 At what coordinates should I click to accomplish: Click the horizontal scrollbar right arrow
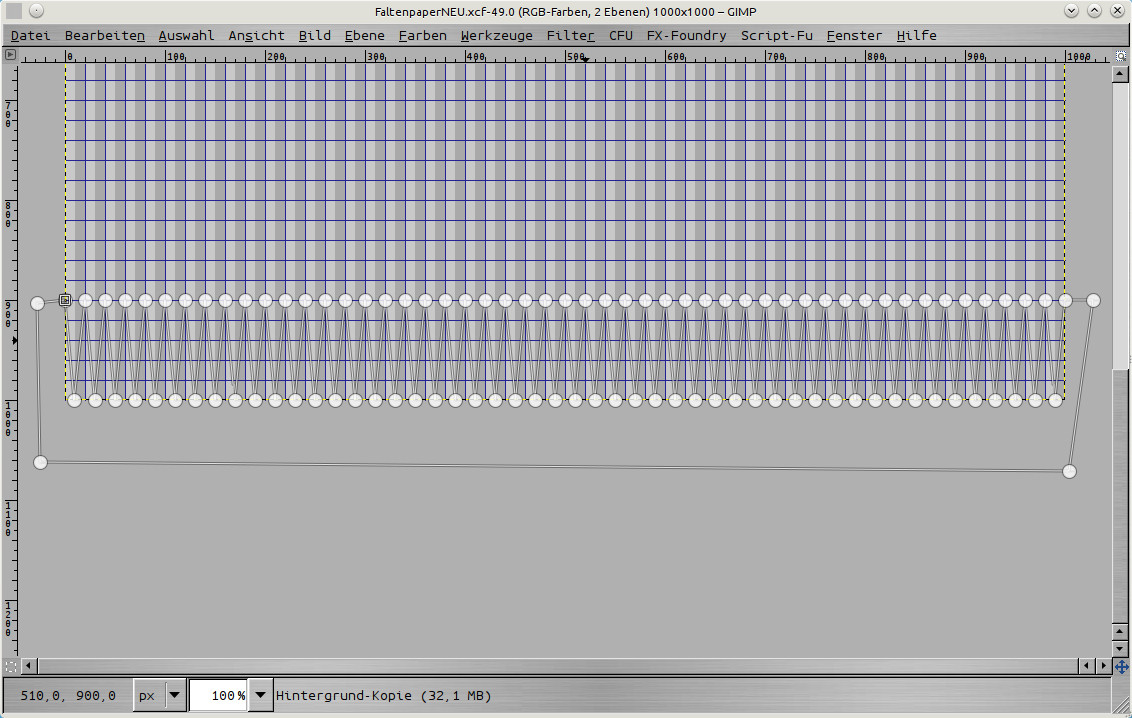click(1103, 665)
